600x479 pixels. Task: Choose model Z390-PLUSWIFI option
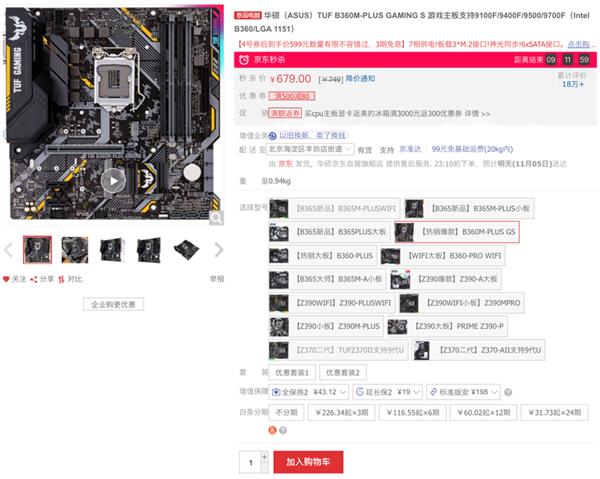332,303
